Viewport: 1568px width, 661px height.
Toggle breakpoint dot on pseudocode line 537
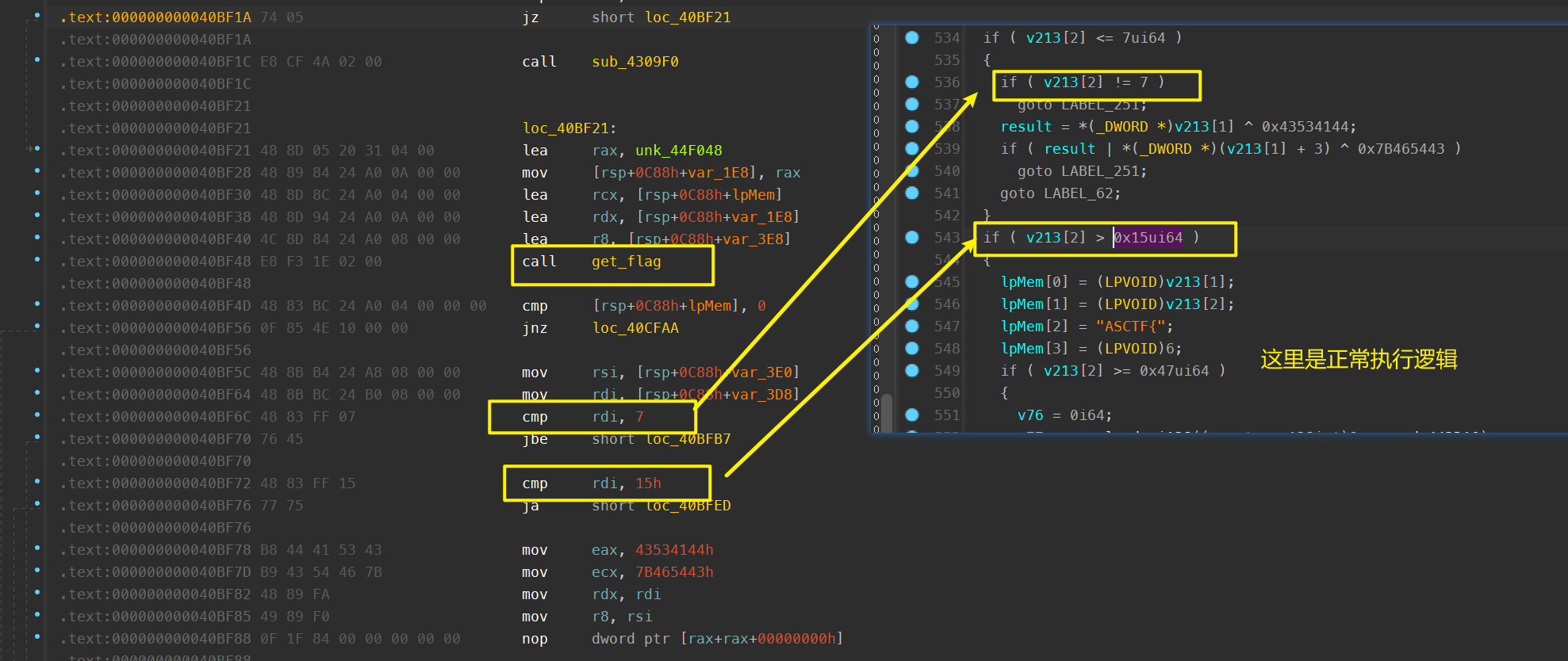coord(912,104)
